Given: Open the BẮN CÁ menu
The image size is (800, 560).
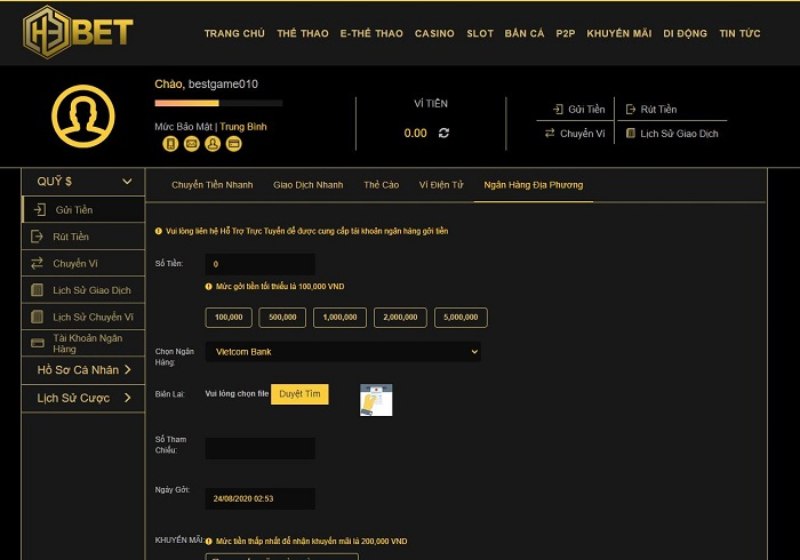Looking at the screenshot, I should pos(524,34).
